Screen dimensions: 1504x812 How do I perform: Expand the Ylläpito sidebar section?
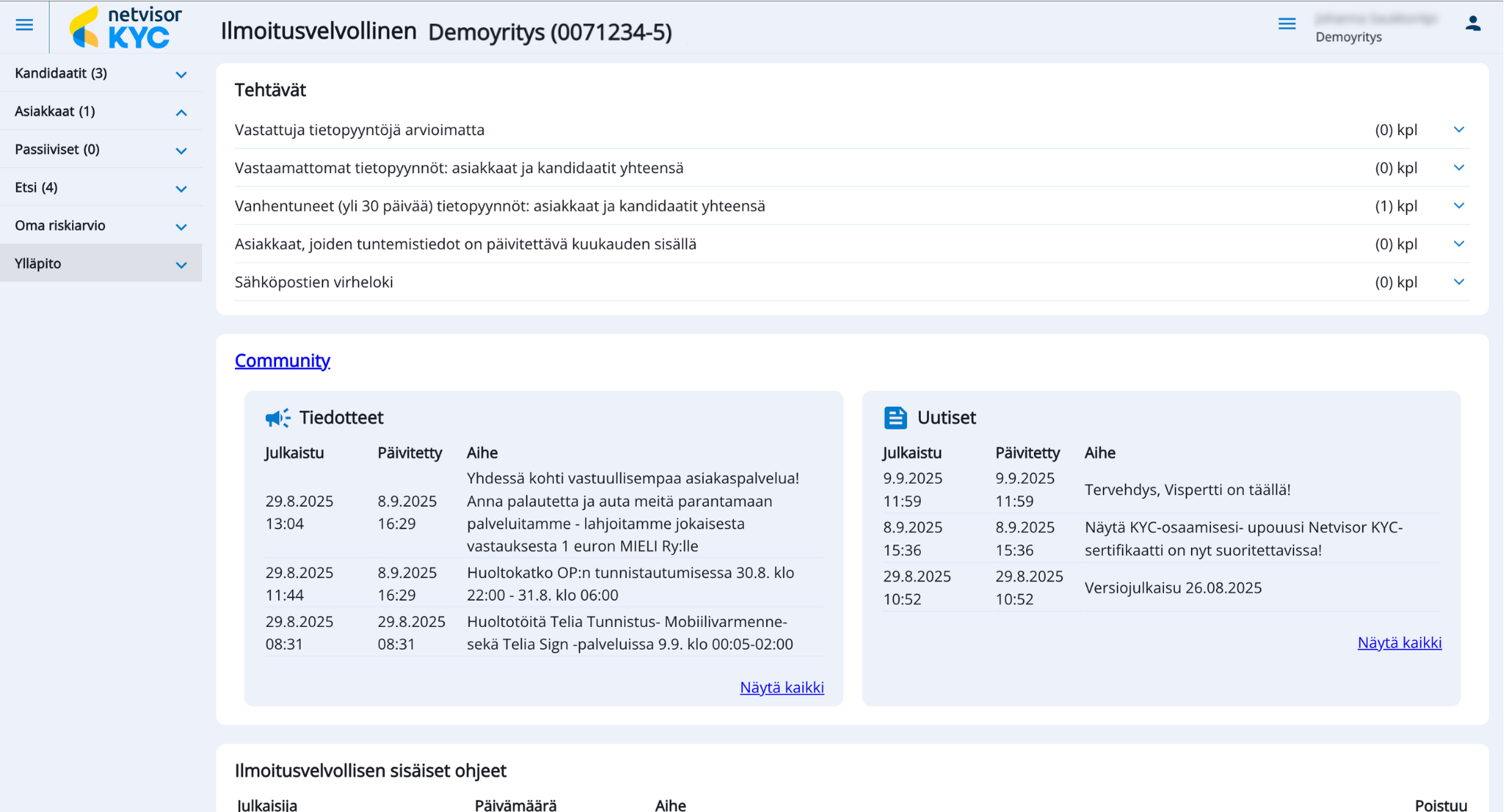[x=181, y=266]
